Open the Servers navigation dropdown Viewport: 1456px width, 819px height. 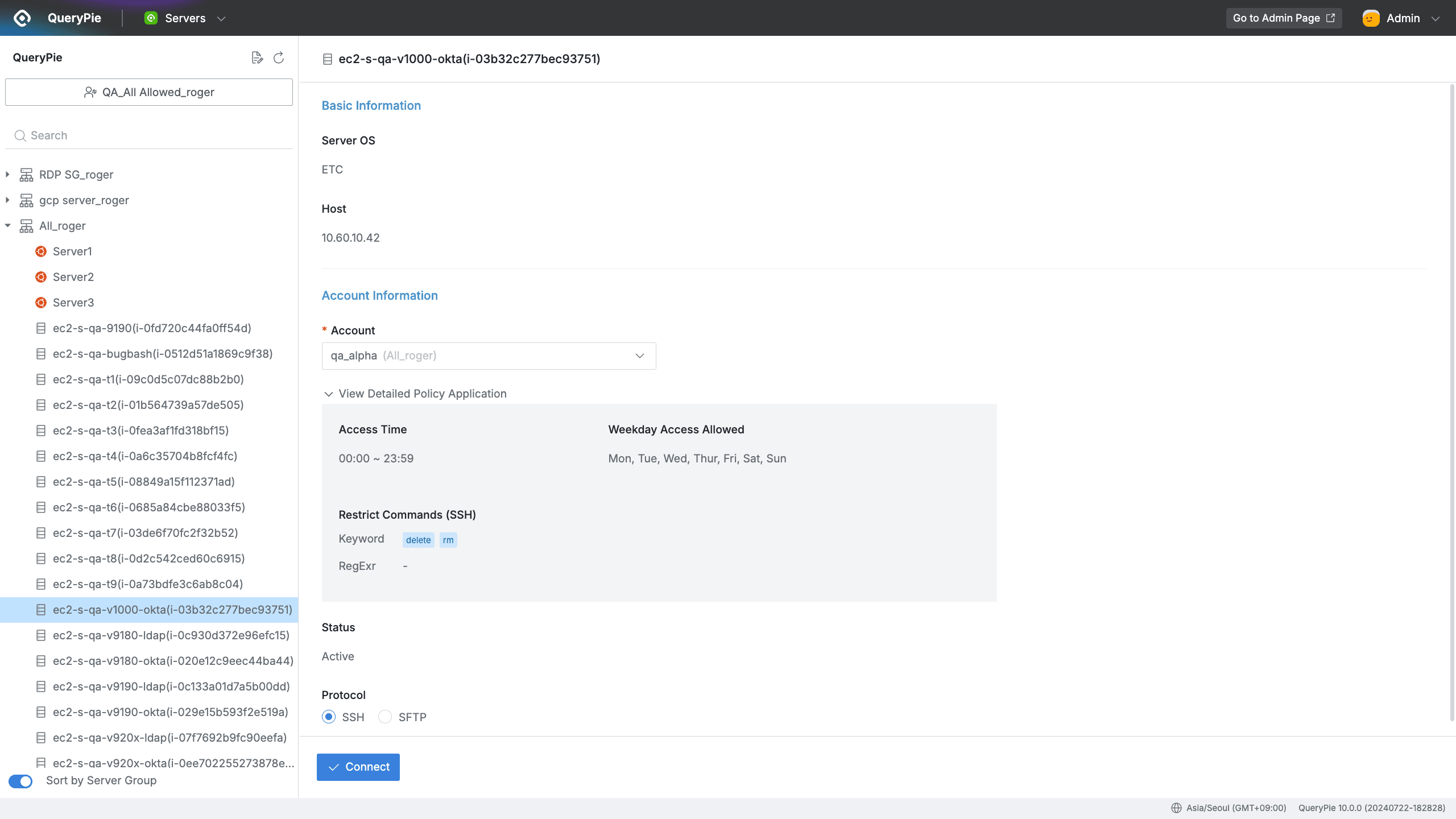[221, 18]
